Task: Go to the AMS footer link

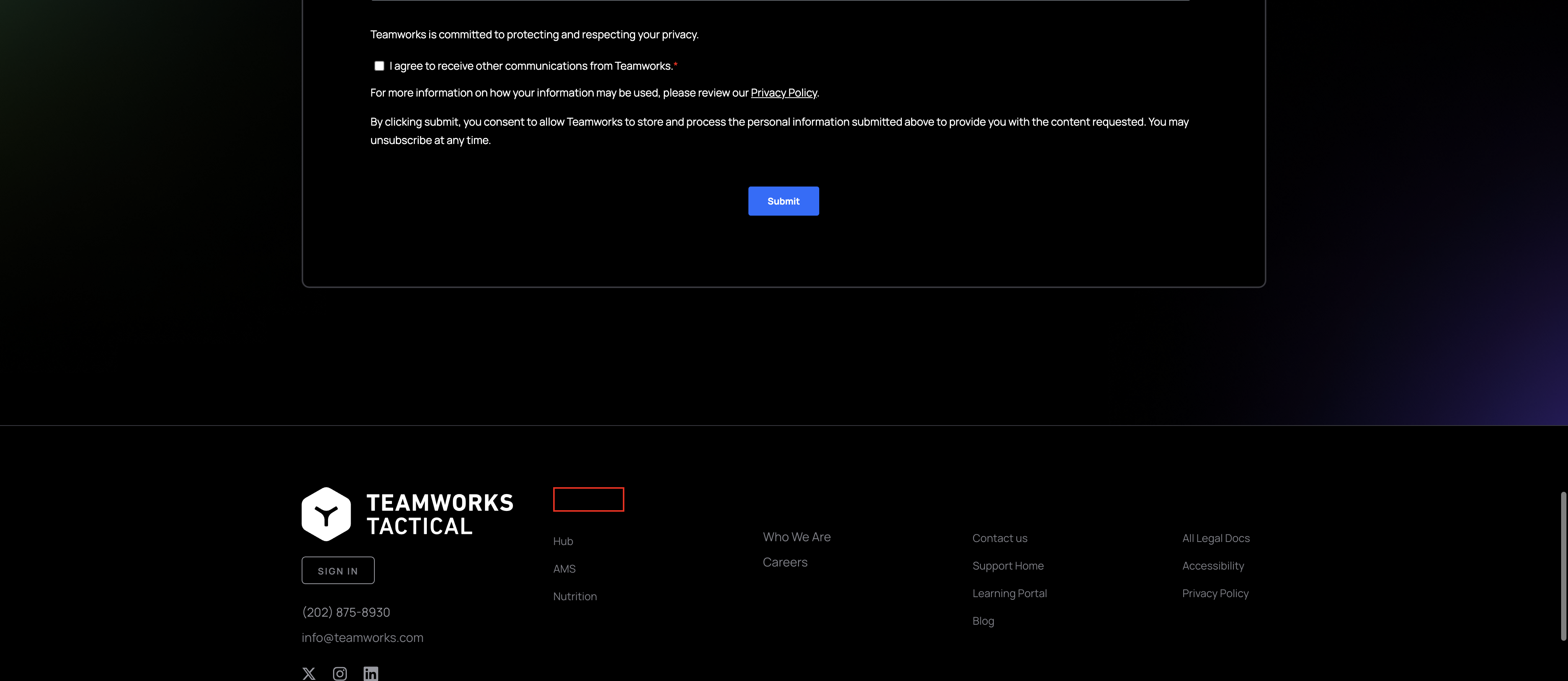Action: coord(564,568)
